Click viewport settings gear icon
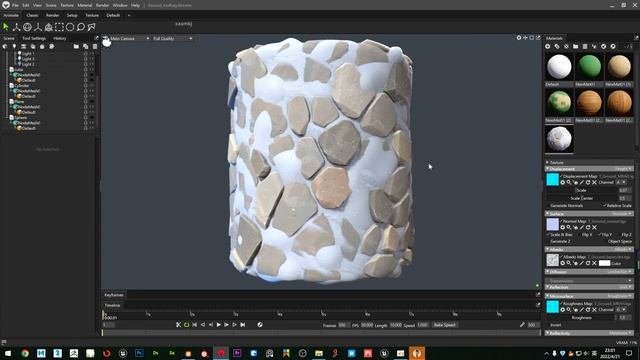The image size is (640, 360). 519,38
